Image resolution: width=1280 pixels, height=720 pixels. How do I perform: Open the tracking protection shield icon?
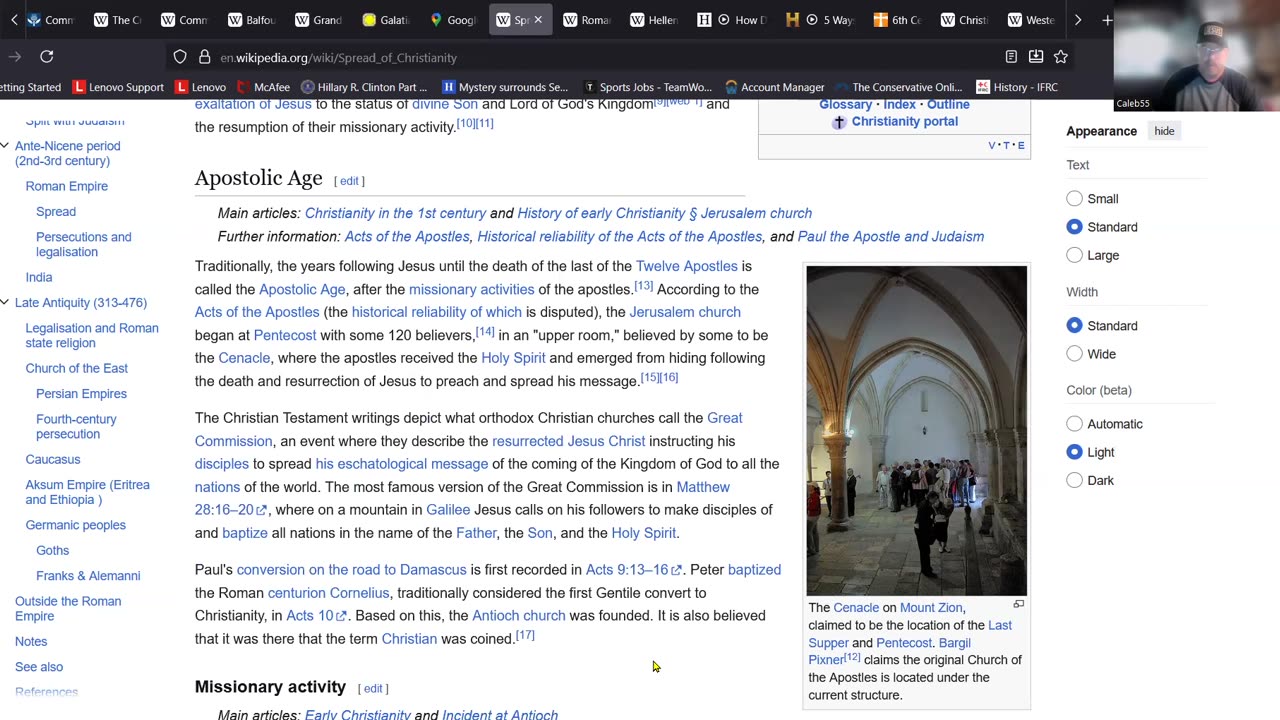click(180, 57)
